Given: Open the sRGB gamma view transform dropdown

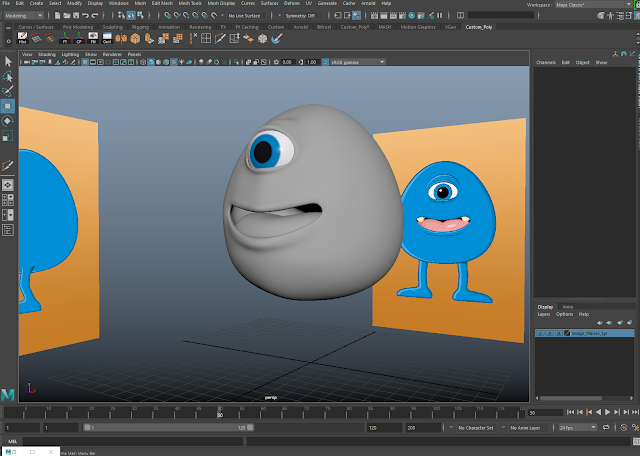Looking at the screenshot, I should point(358,62).
